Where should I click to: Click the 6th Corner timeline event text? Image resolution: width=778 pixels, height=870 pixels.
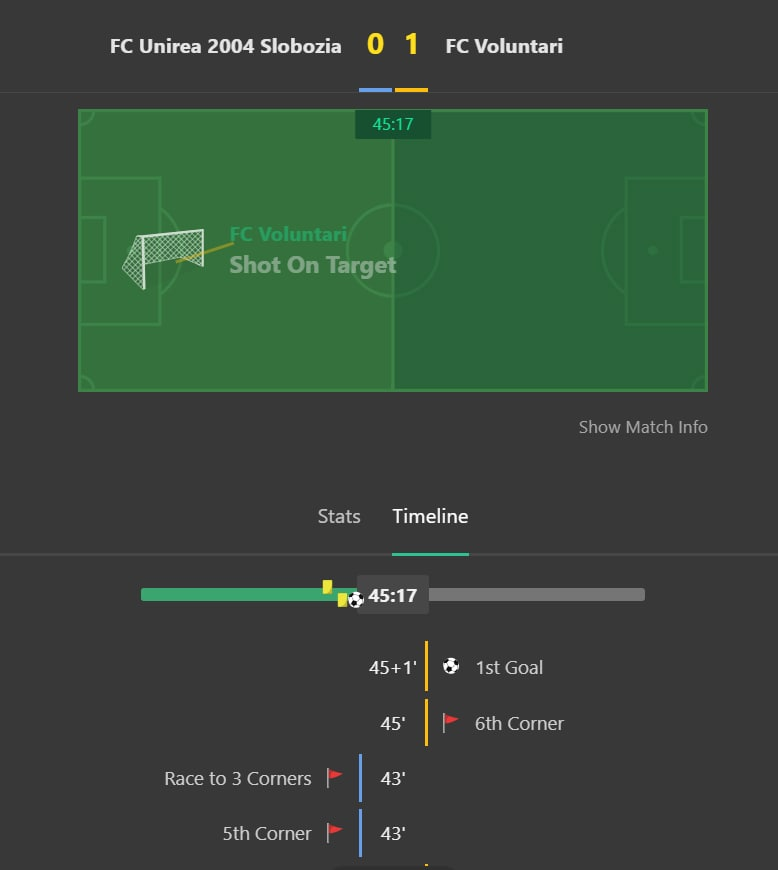[x=519, y=723]
